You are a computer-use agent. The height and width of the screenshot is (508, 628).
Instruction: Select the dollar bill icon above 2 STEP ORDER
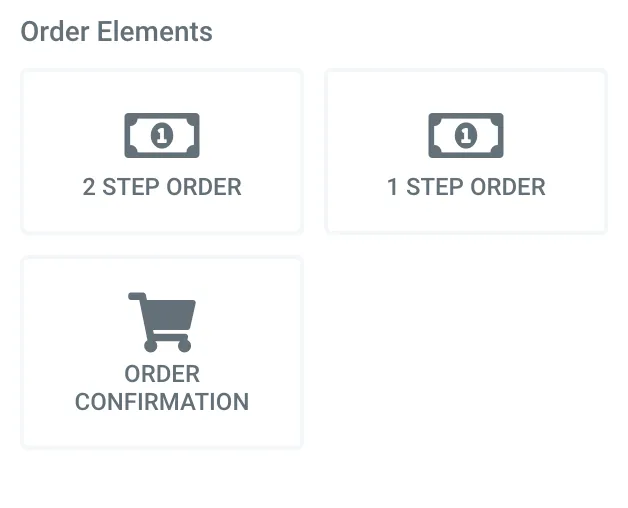(x=162, y=135)
